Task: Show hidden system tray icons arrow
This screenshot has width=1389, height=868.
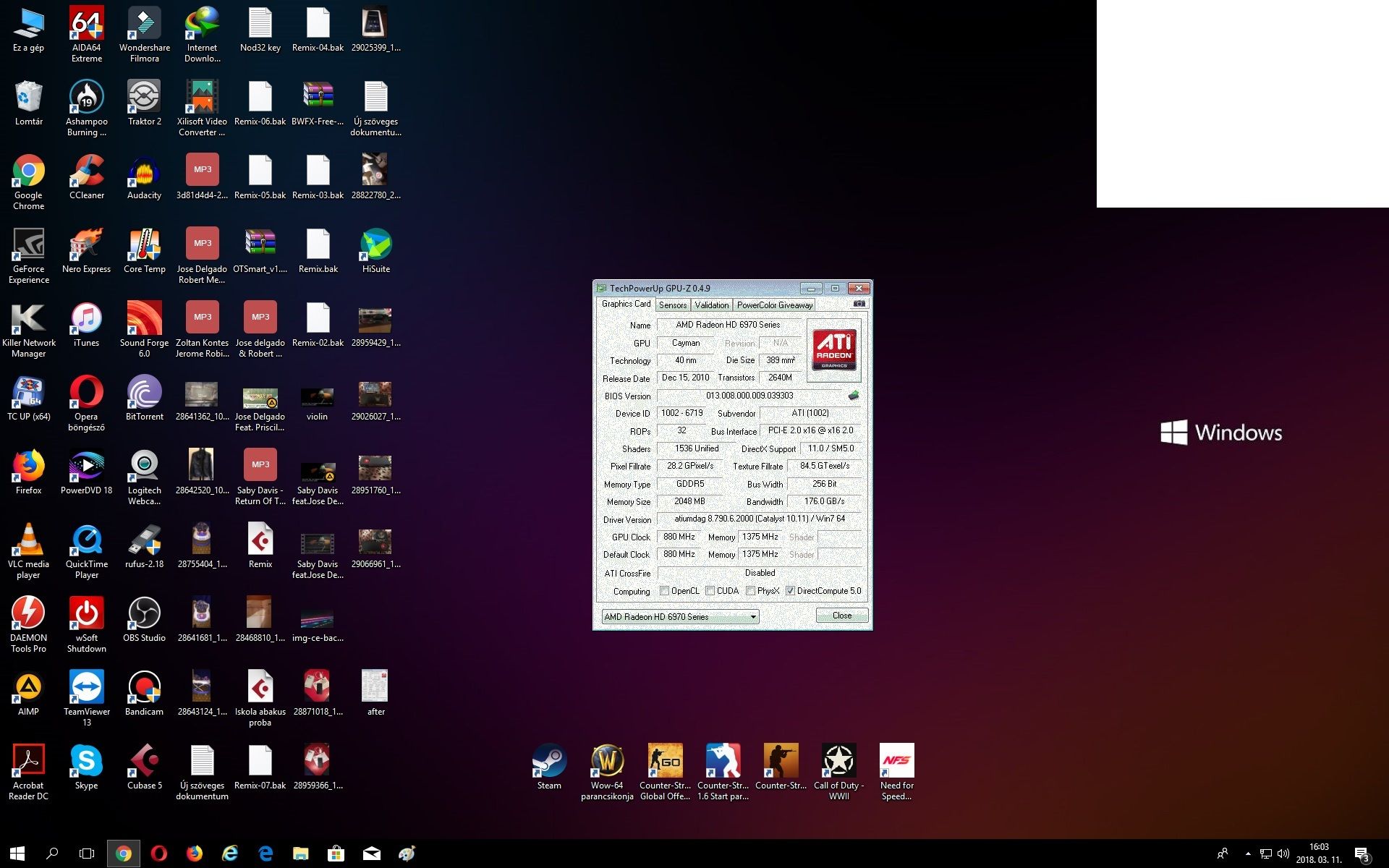Action: tap(1248, 854)
